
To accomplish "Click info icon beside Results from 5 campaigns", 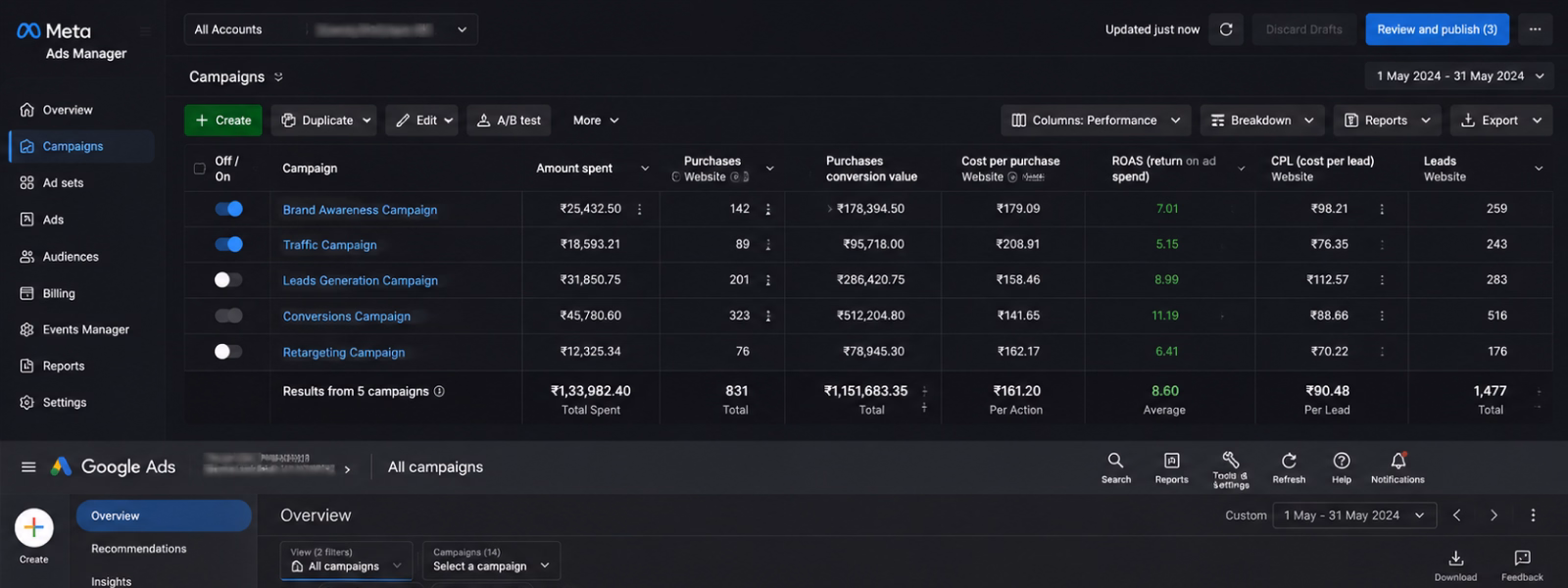I will pos(439,391).
